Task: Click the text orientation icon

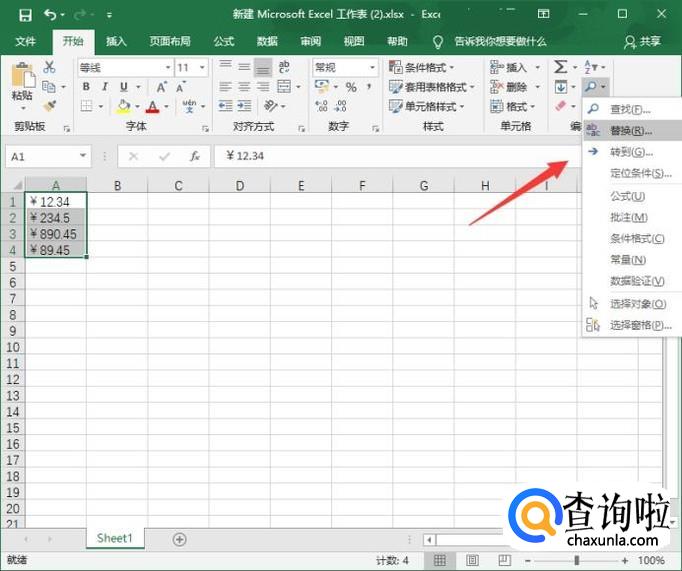Action: [x=271, y=106]
